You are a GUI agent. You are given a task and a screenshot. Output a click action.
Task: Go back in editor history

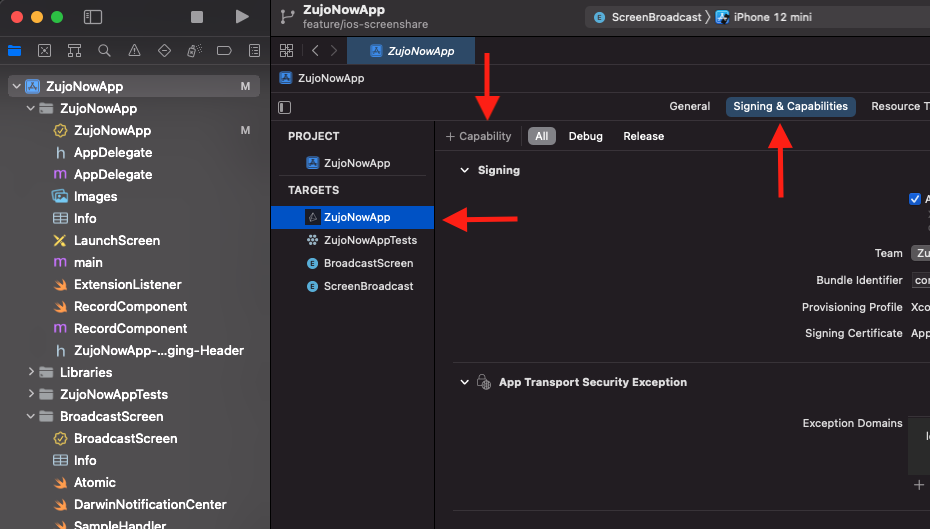point(316,51)
